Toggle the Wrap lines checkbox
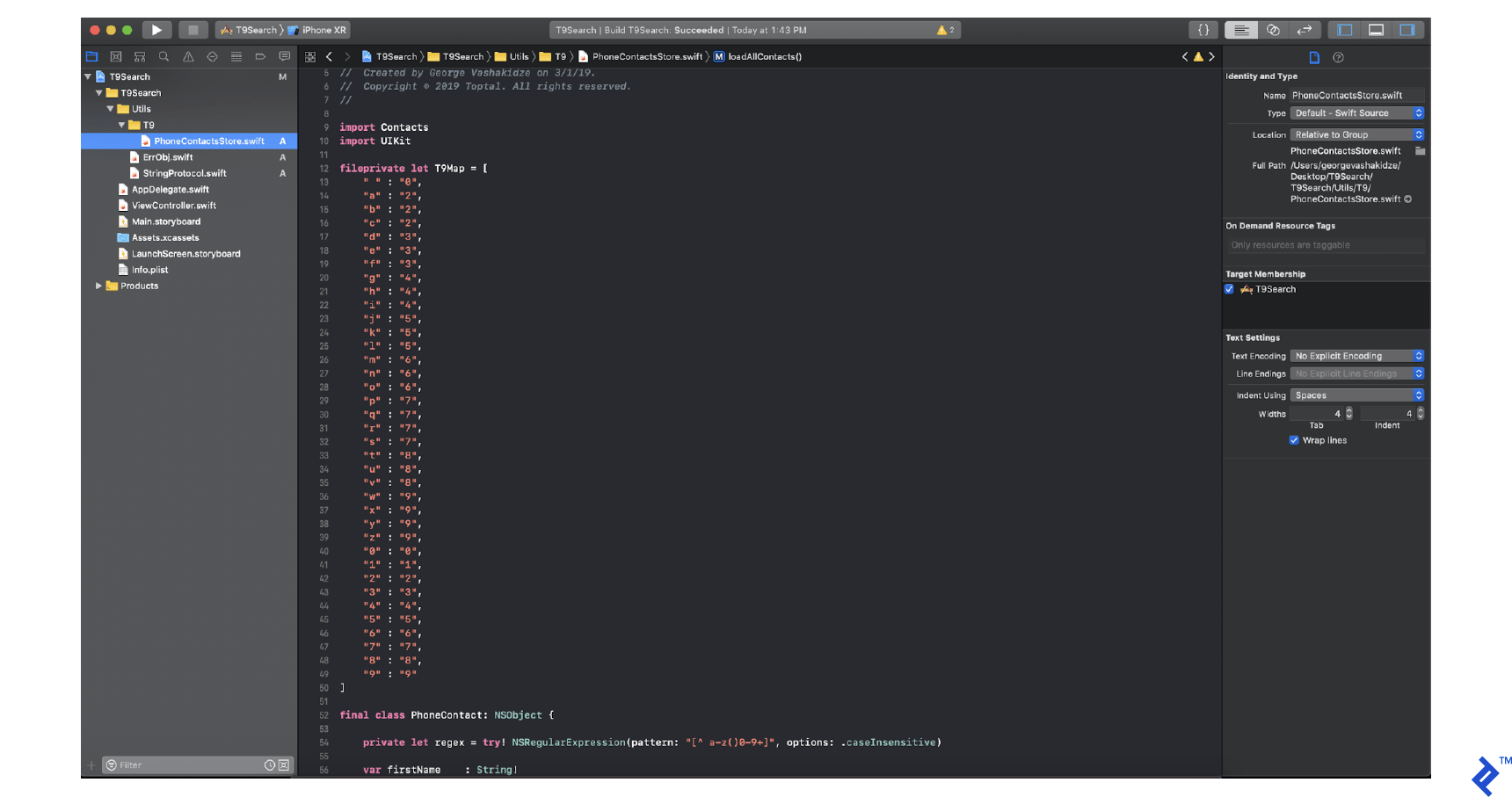 tap(1294, 440)
